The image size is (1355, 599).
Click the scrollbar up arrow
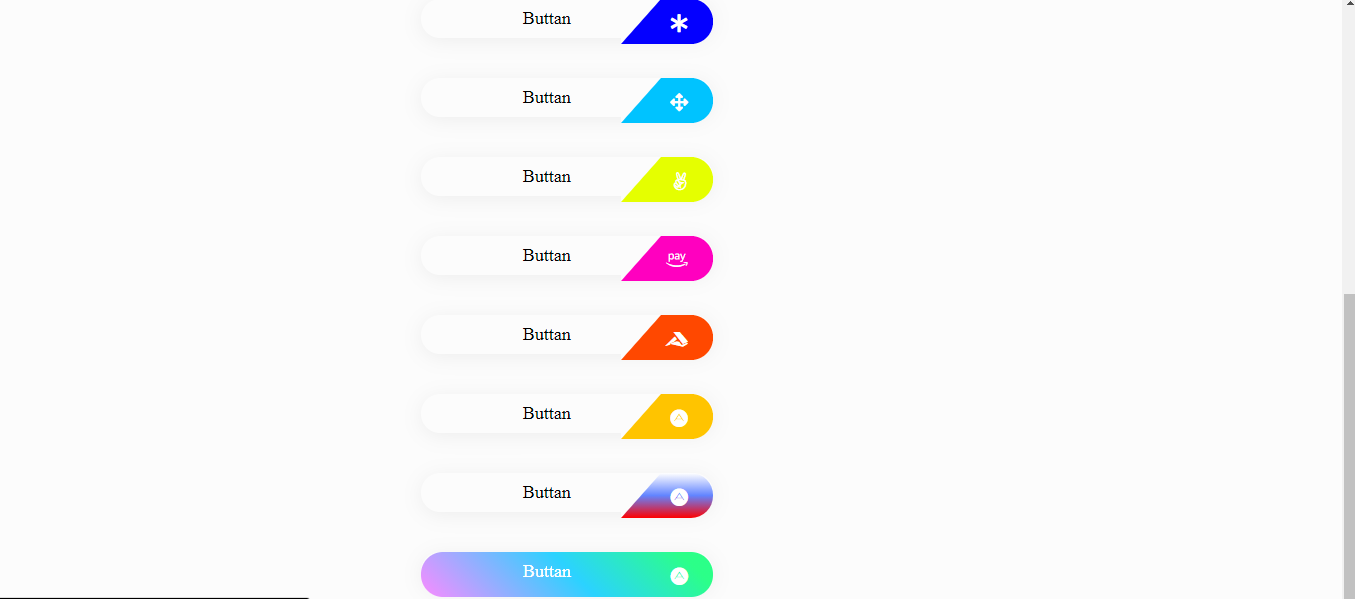point(1349,5)
